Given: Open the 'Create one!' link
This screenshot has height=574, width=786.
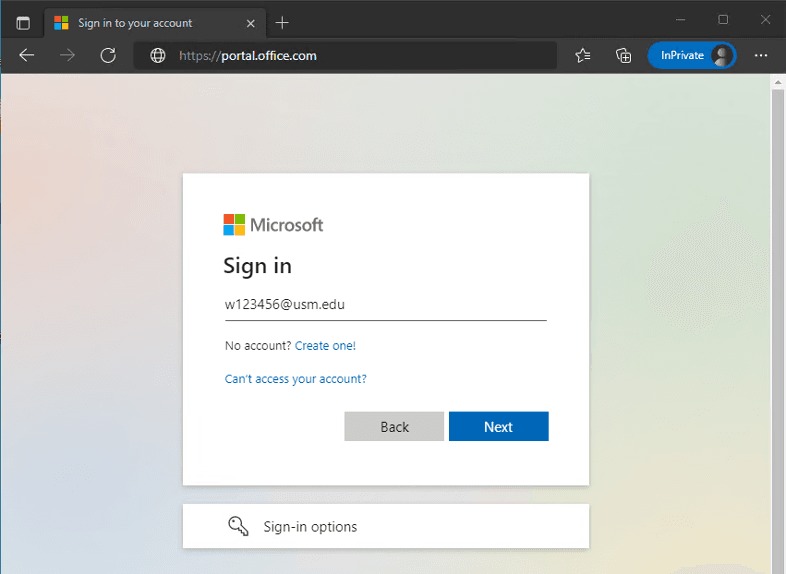Looking at the screenshot, I should click(325, 346).
